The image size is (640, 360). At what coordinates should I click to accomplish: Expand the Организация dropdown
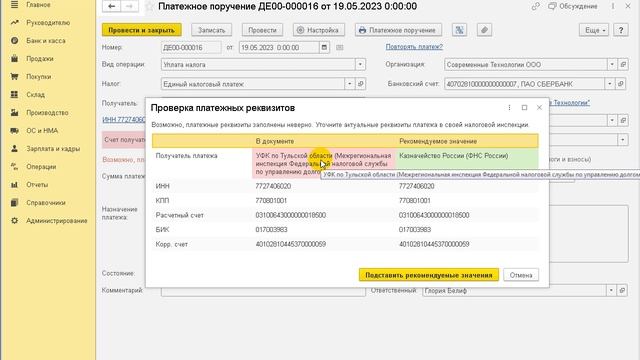click(612, 64)
